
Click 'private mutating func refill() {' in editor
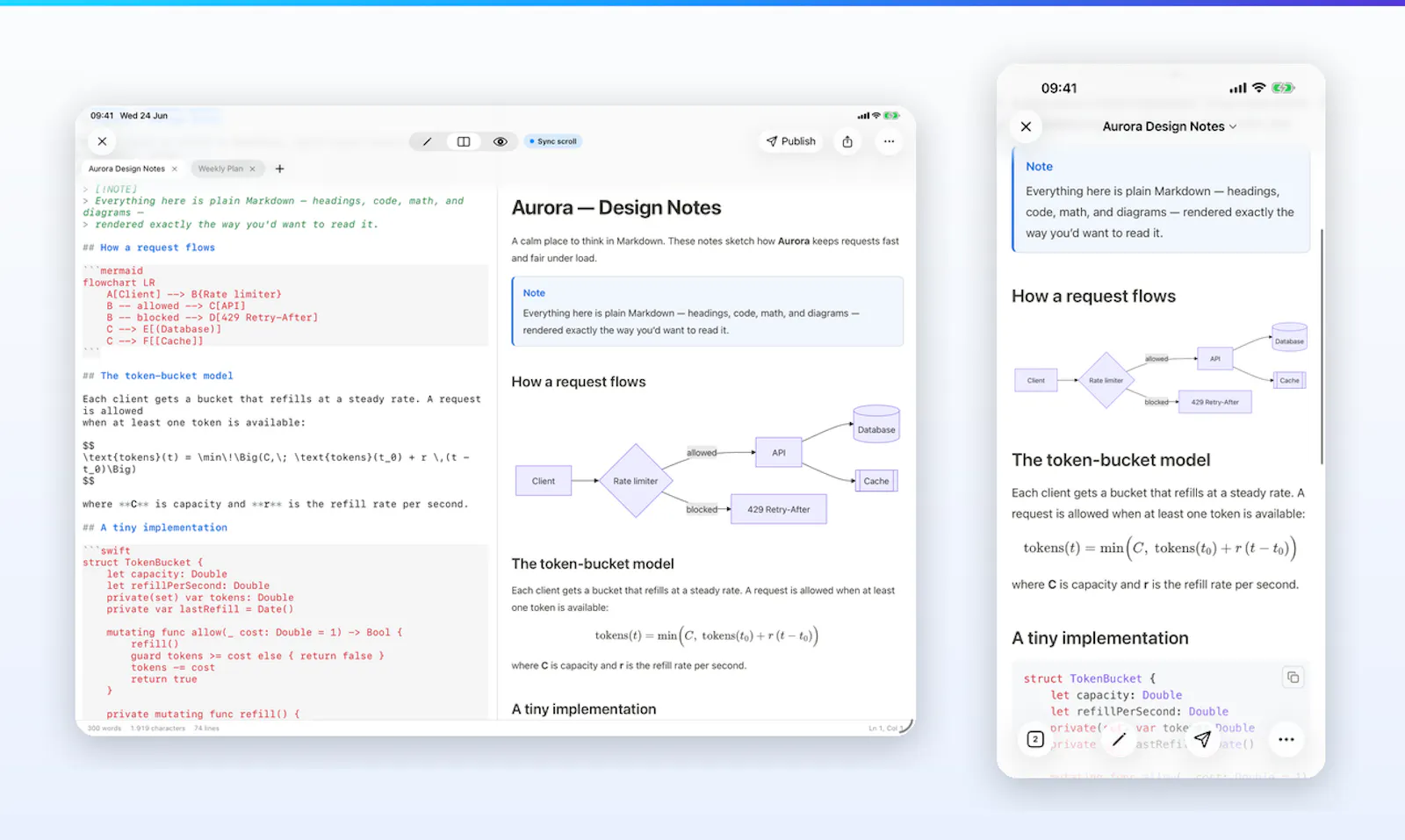203,714
